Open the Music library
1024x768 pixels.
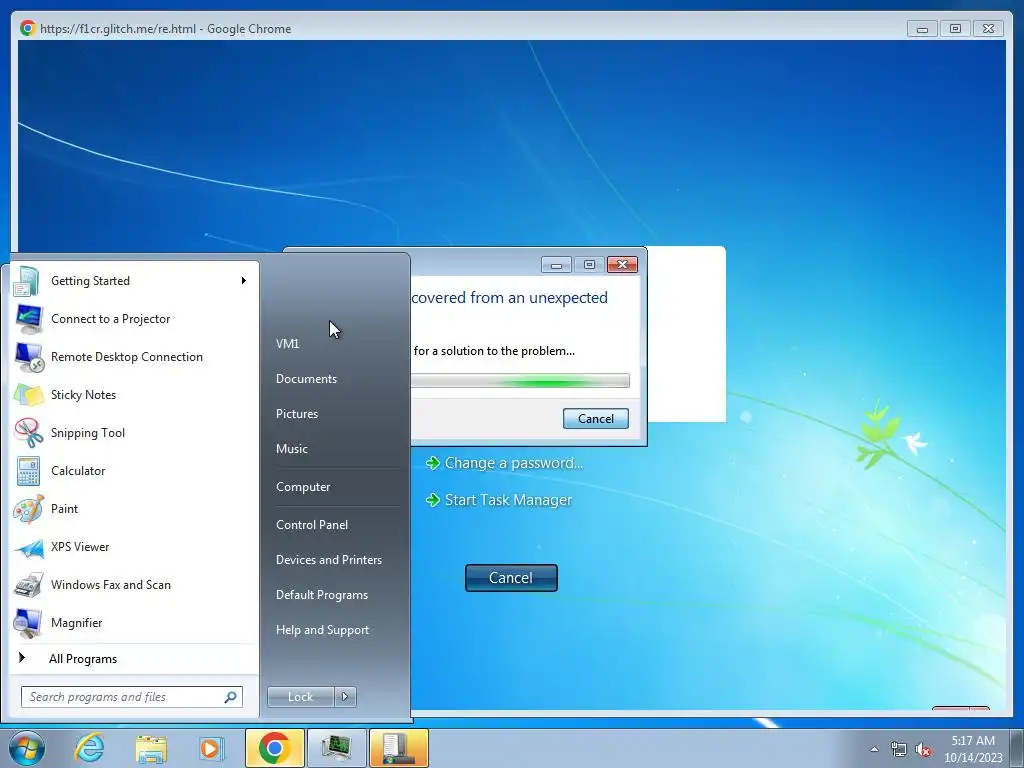pos(292,449)
